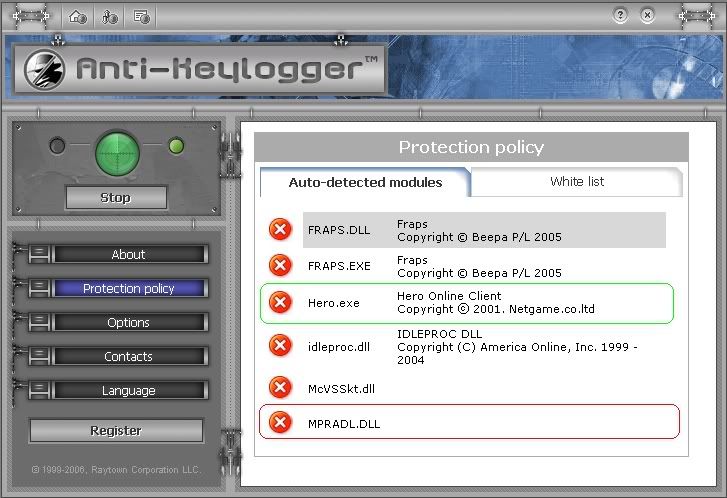The image size is (727, 498).
Task: Select the Protection policy menu item
Action: (x=128, y=288)
